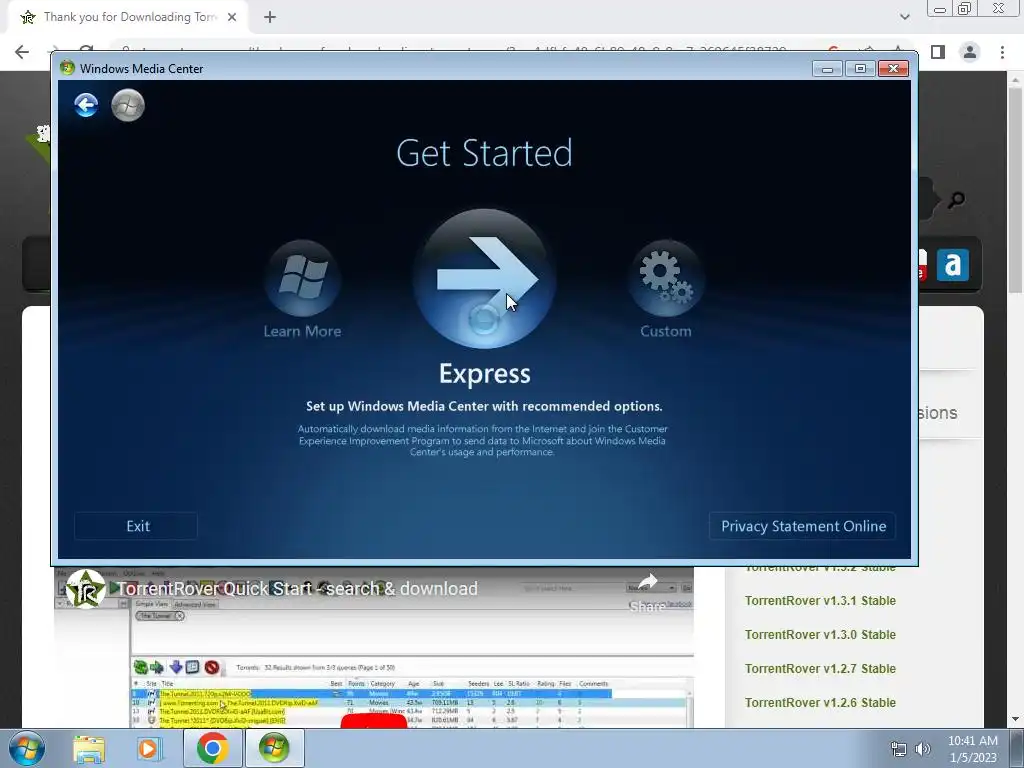Maximize the Windows Media Center window

tap(860, 69)
